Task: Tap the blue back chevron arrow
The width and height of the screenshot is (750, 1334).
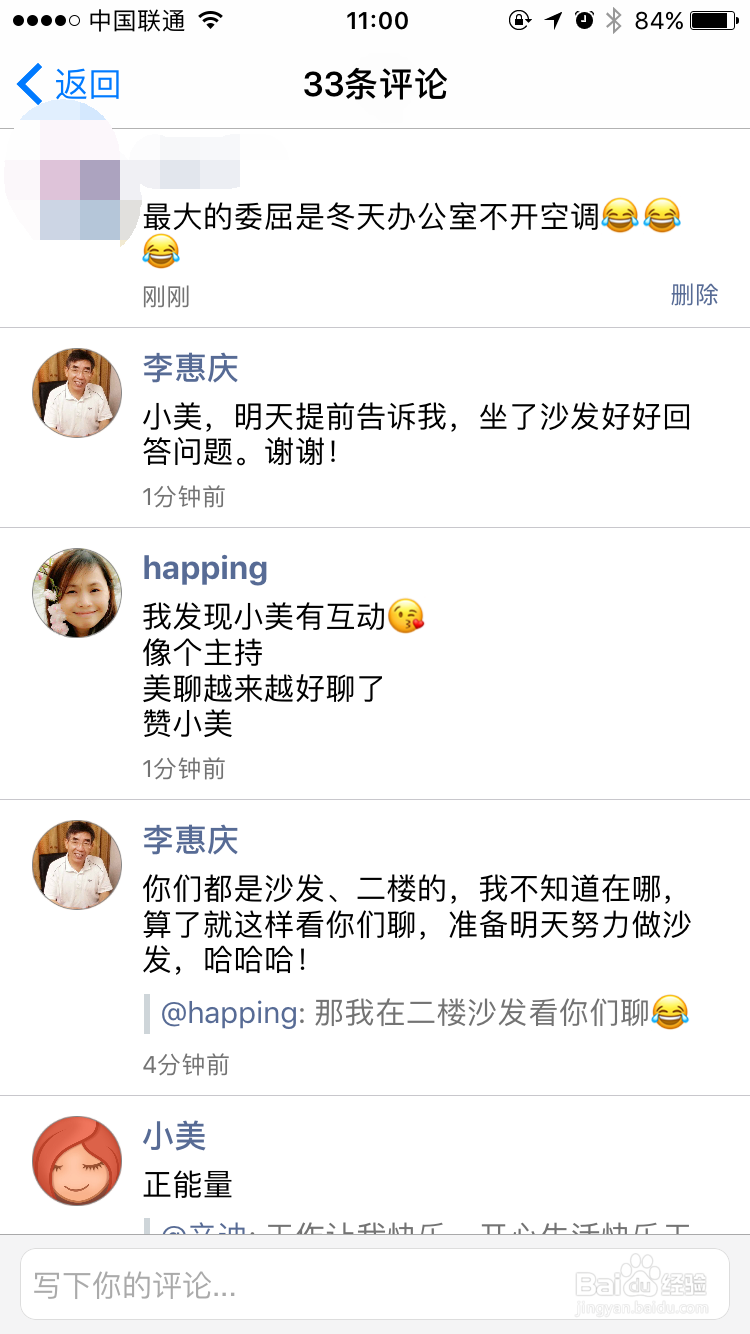Action: tap(30, 85)
